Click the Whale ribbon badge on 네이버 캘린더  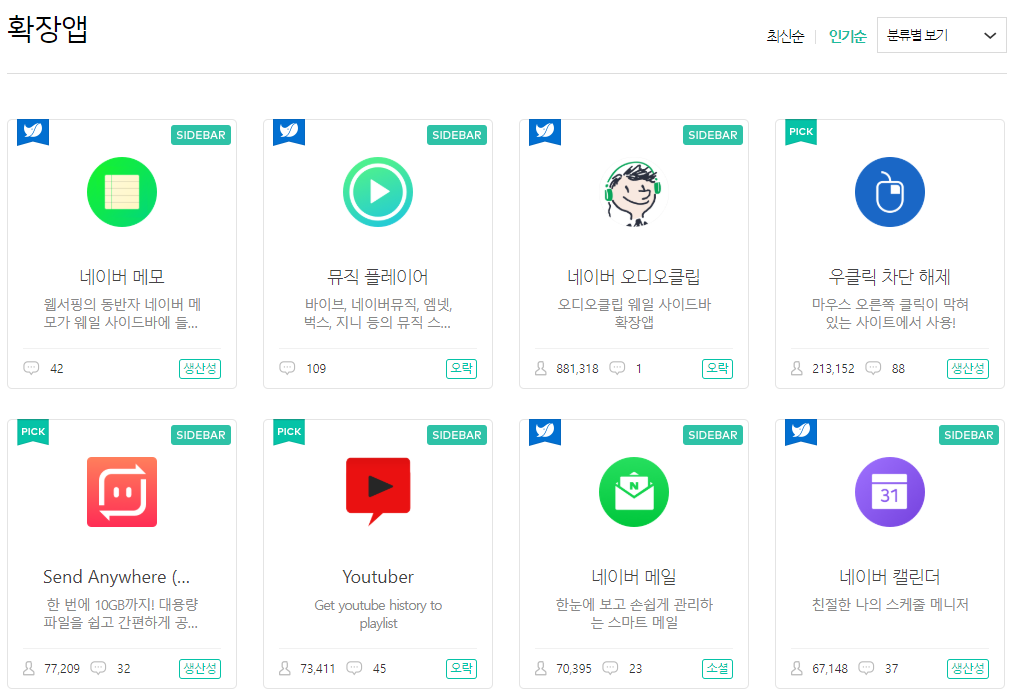801,432
